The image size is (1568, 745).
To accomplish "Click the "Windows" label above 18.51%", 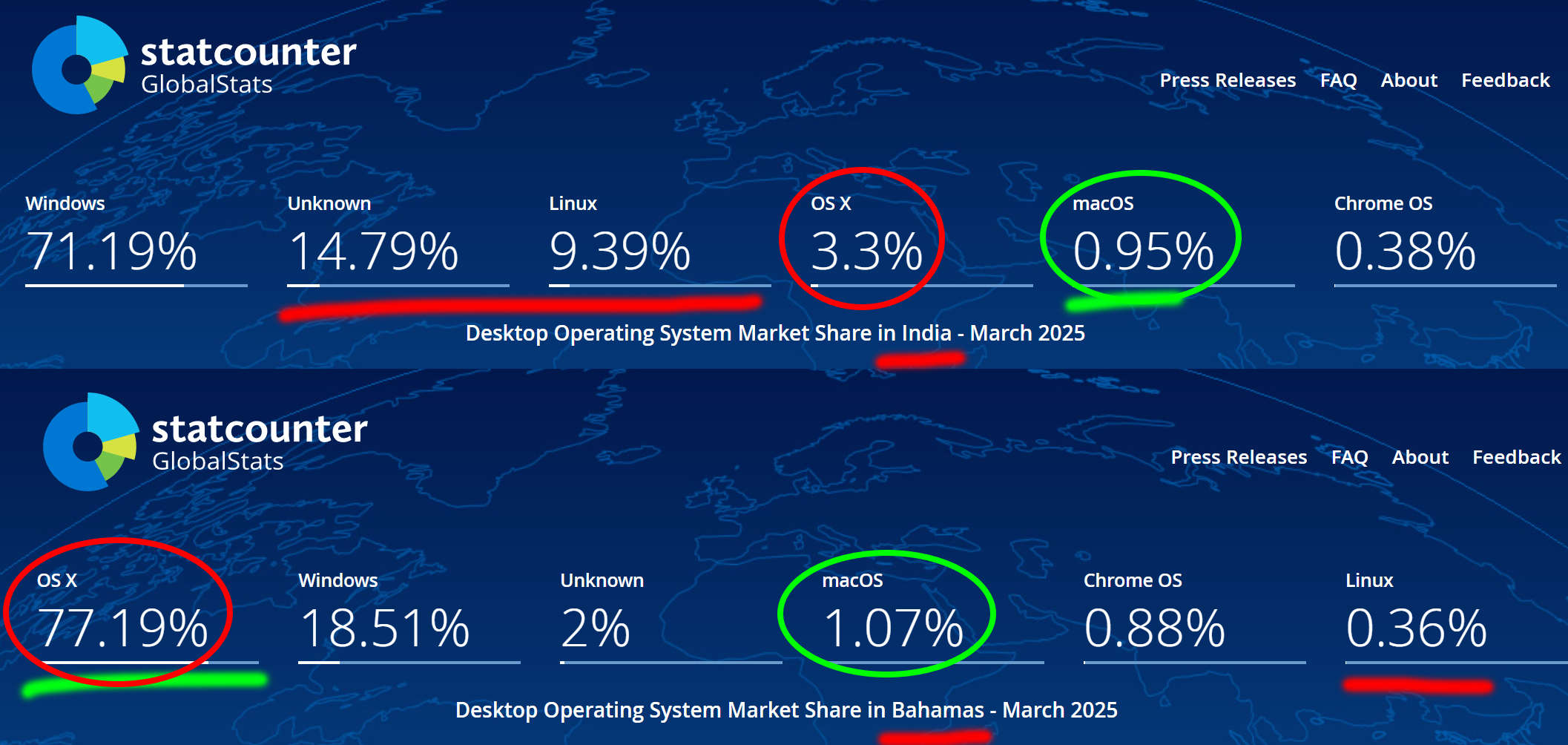I will tap(338, 580).
